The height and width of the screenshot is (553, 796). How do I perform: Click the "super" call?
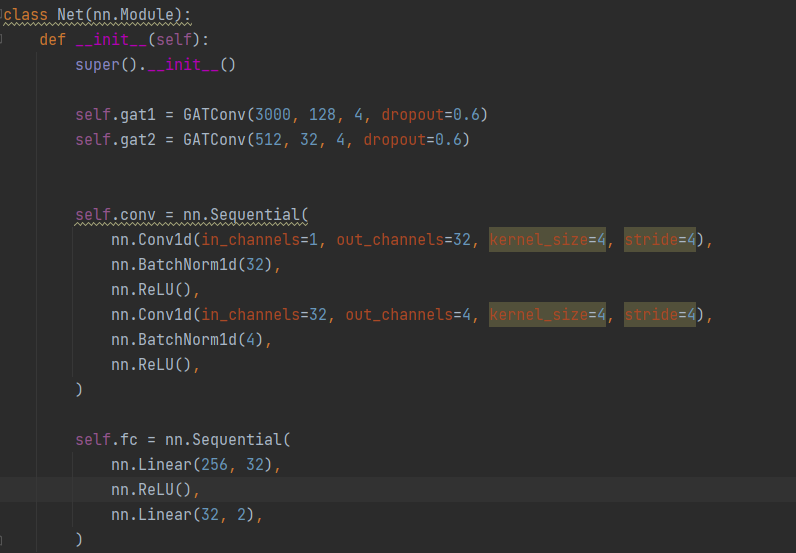97,65
